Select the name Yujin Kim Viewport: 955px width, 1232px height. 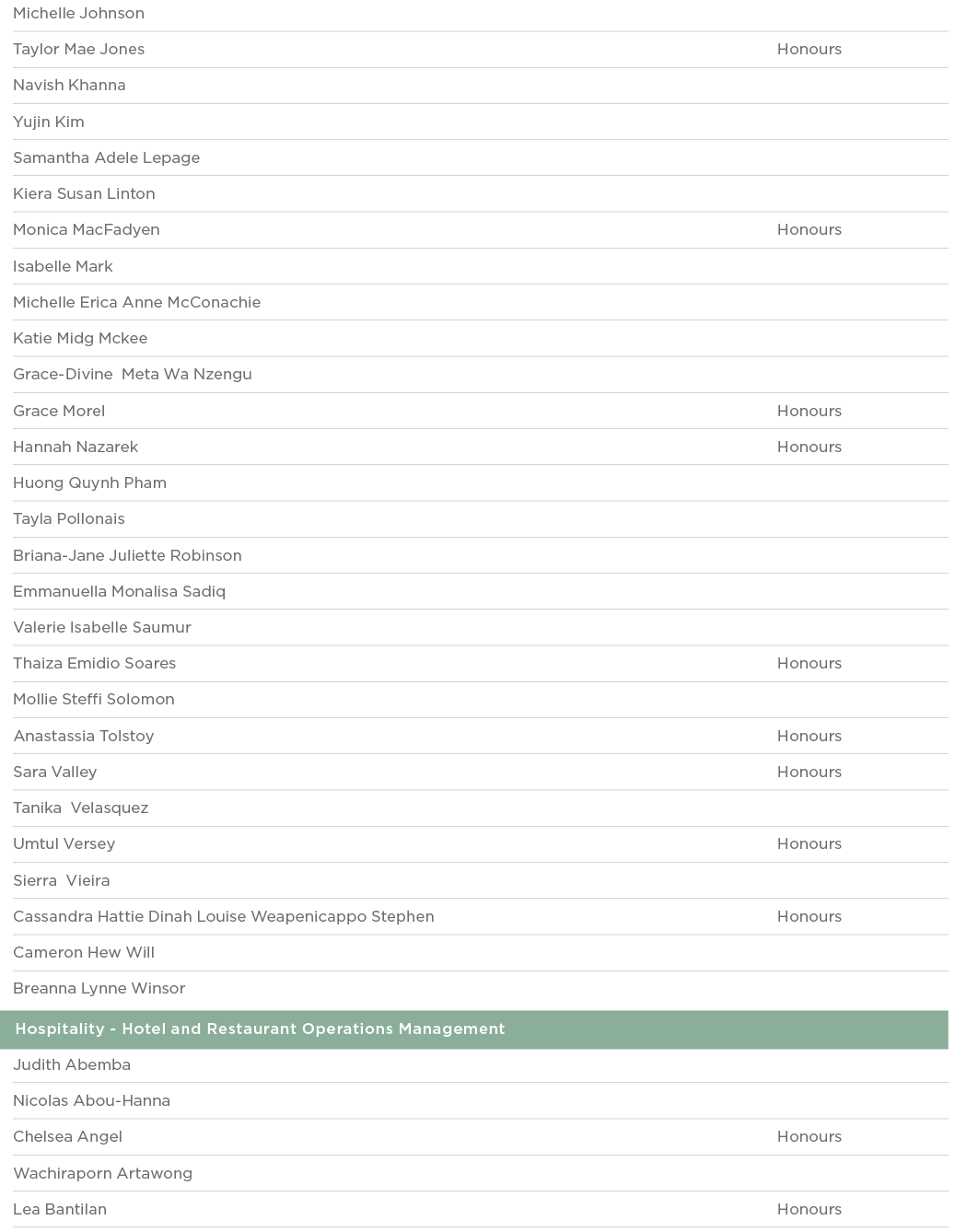click(x=49, y=122)
